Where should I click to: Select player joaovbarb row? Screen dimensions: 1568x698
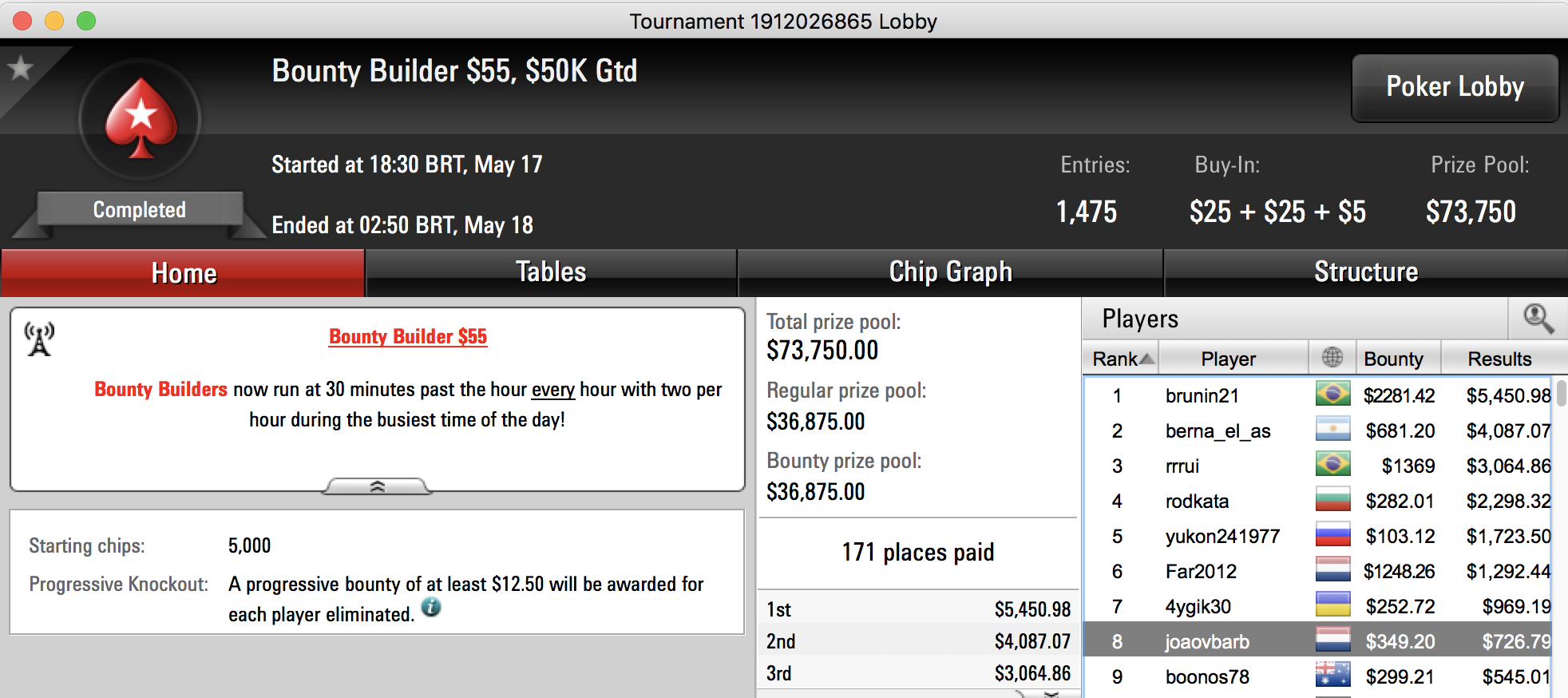click(1317, 640)
